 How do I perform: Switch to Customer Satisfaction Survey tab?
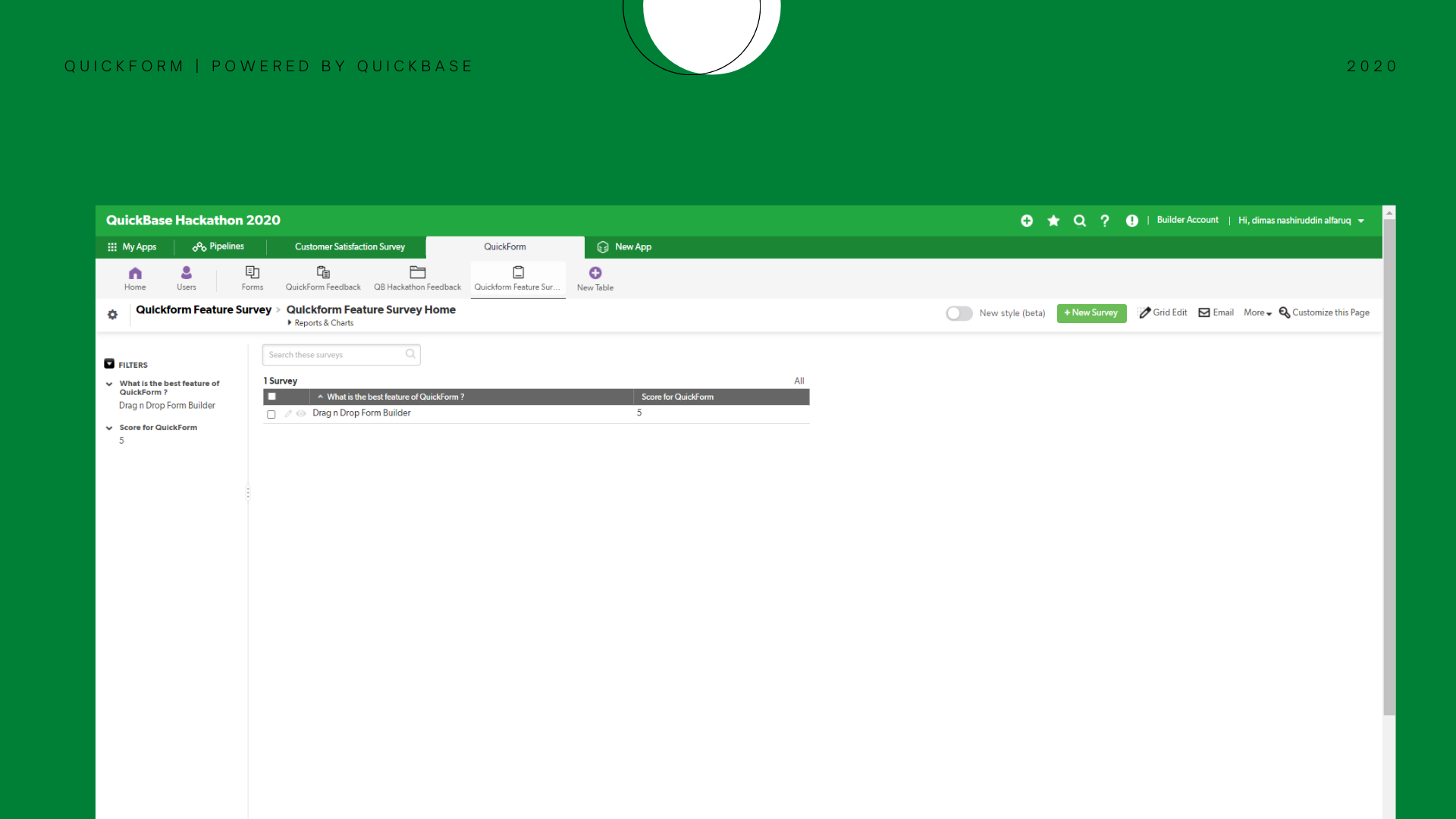click(x=350, y=247)
